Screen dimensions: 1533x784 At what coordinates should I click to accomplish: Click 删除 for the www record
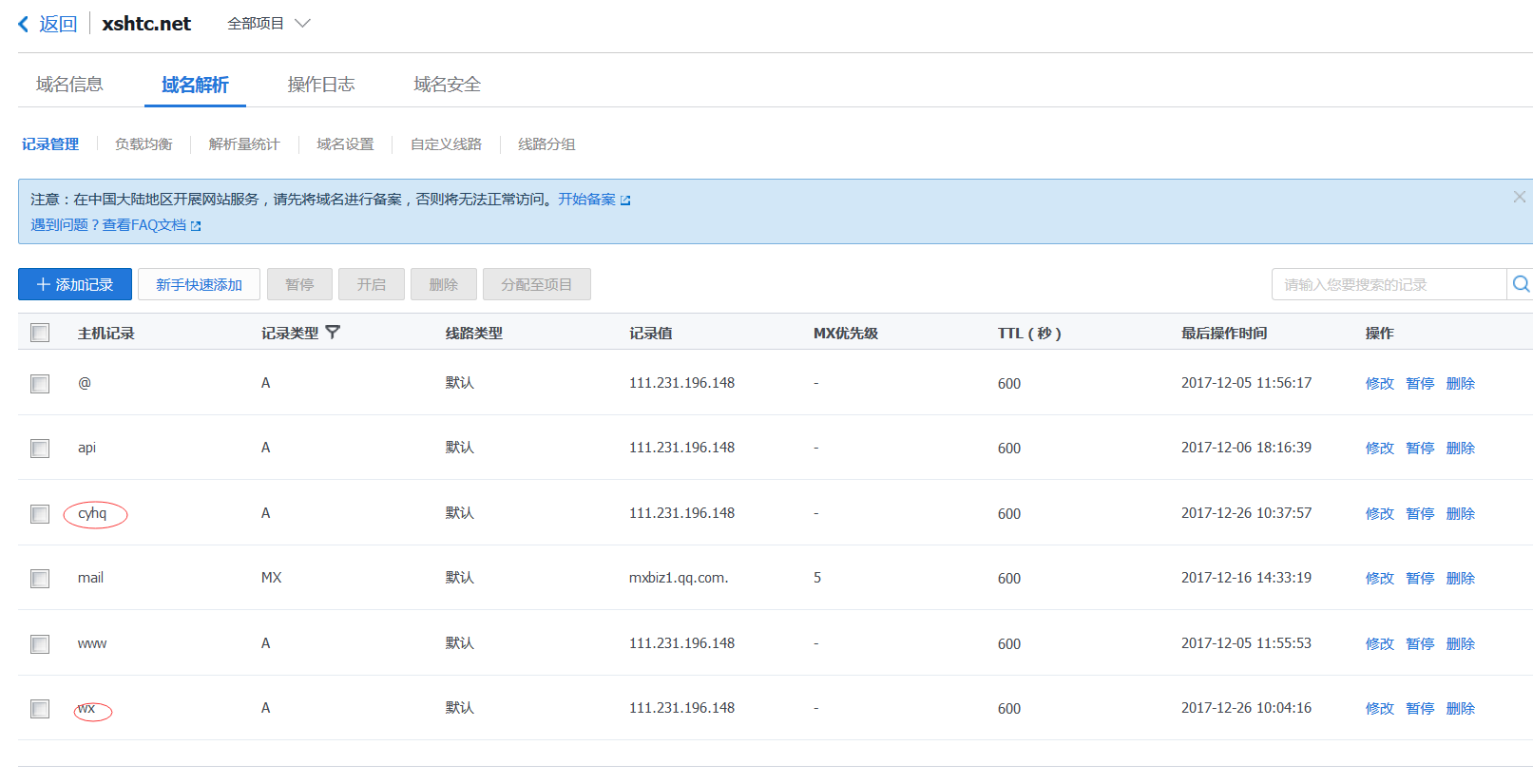coord(1460,644)
